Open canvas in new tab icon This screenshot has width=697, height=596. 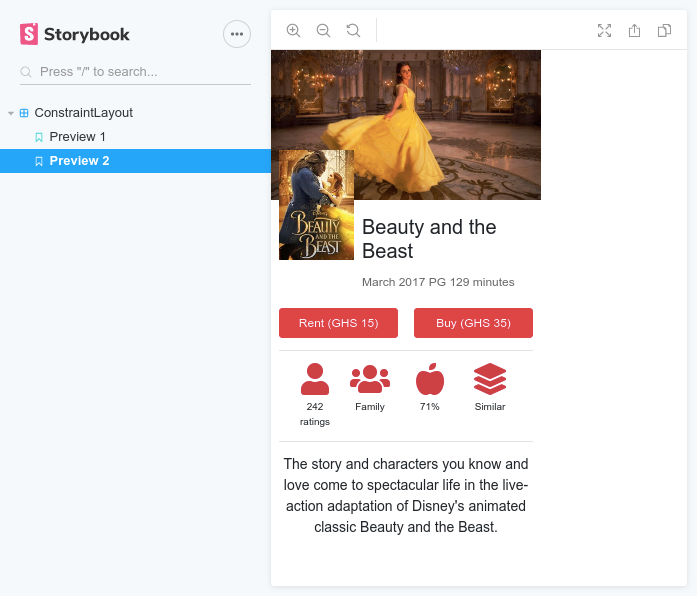click(634, 31)
